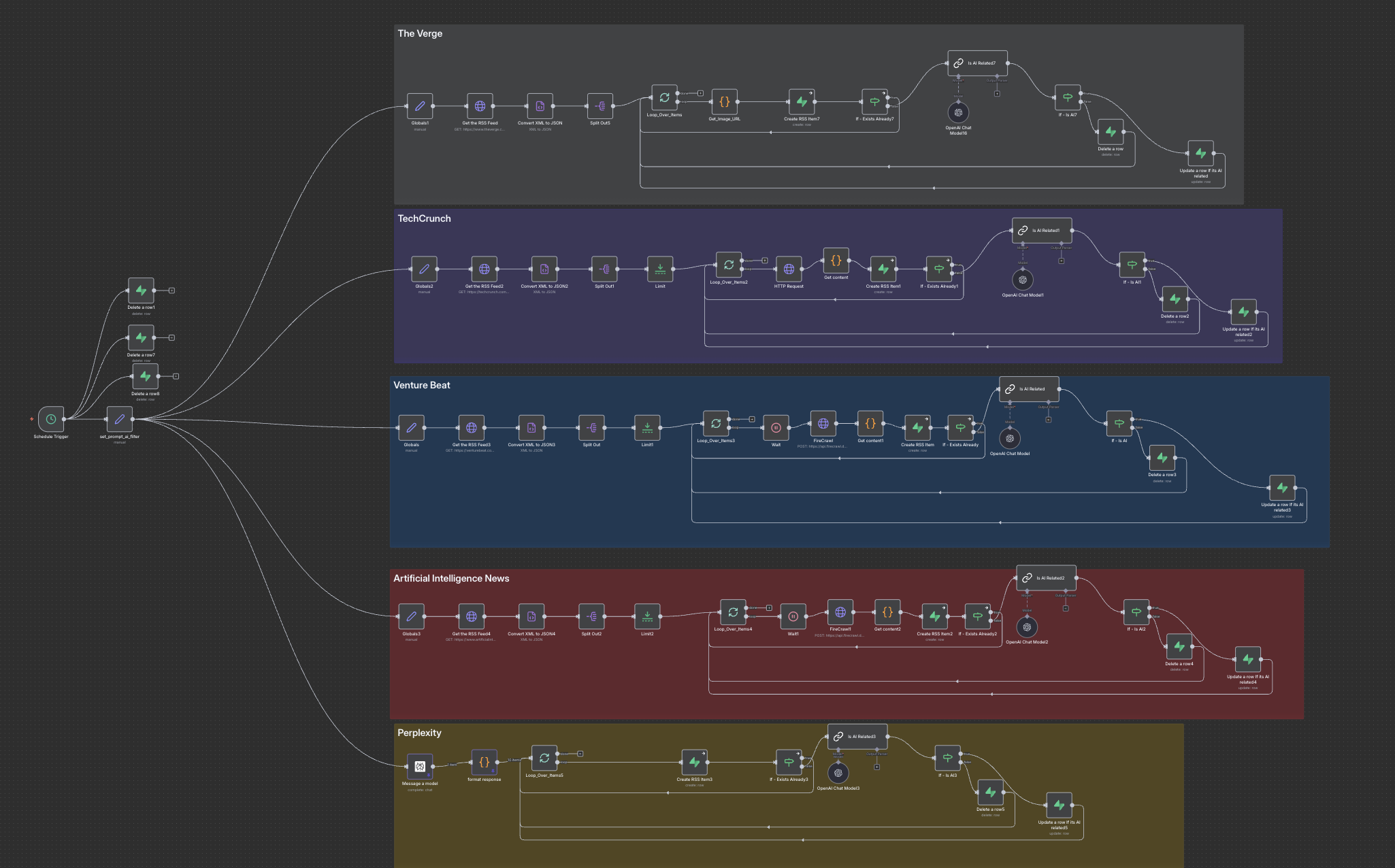
Task: Click Get the RSS Feed globe node in The Verge
Action: 480,106
